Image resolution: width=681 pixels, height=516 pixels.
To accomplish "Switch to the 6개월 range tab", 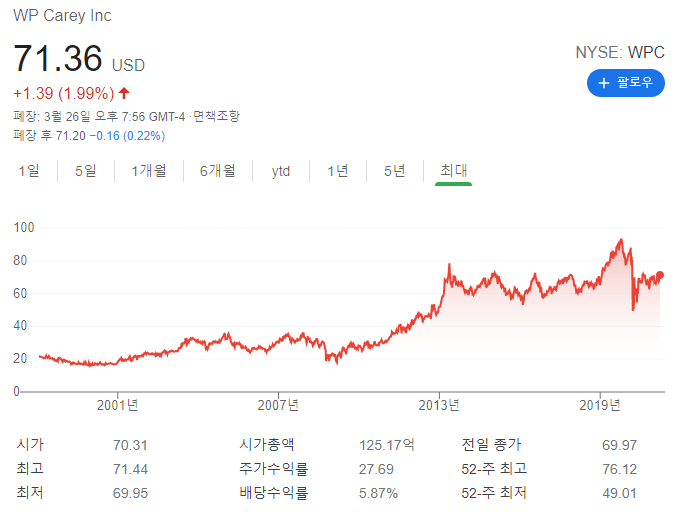I will click(218, 171).
